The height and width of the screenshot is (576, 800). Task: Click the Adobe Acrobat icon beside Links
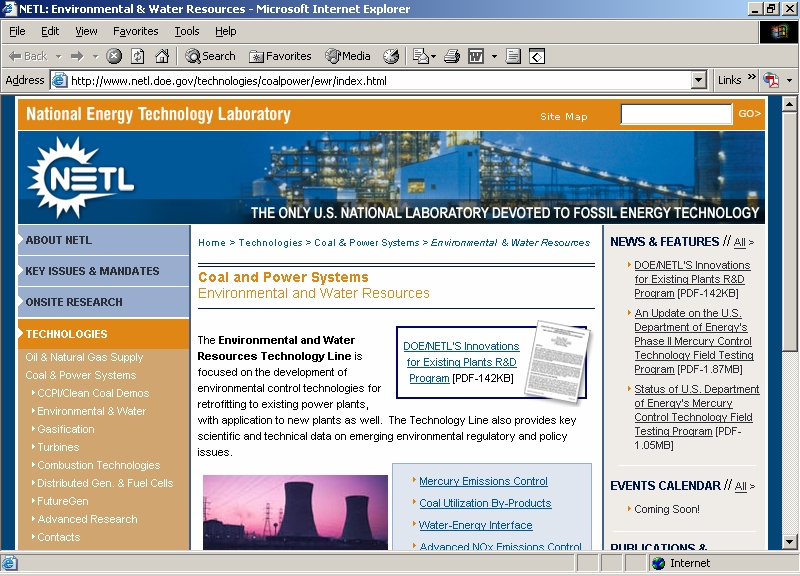pos(771,80)
